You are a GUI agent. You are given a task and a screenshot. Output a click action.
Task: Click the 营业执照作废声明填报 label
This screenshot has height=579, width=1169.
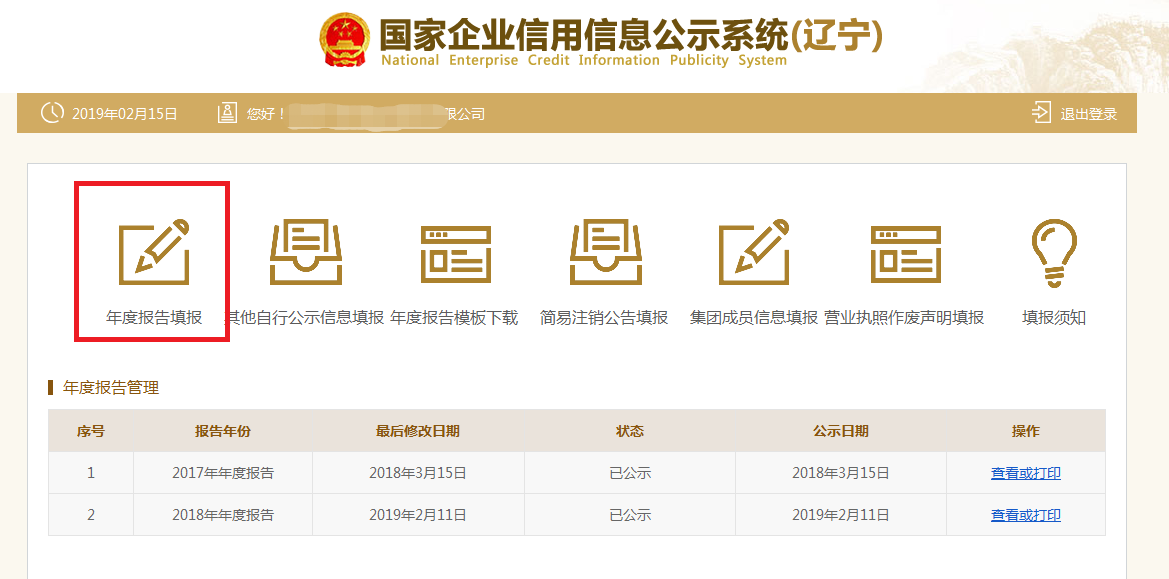904,317
